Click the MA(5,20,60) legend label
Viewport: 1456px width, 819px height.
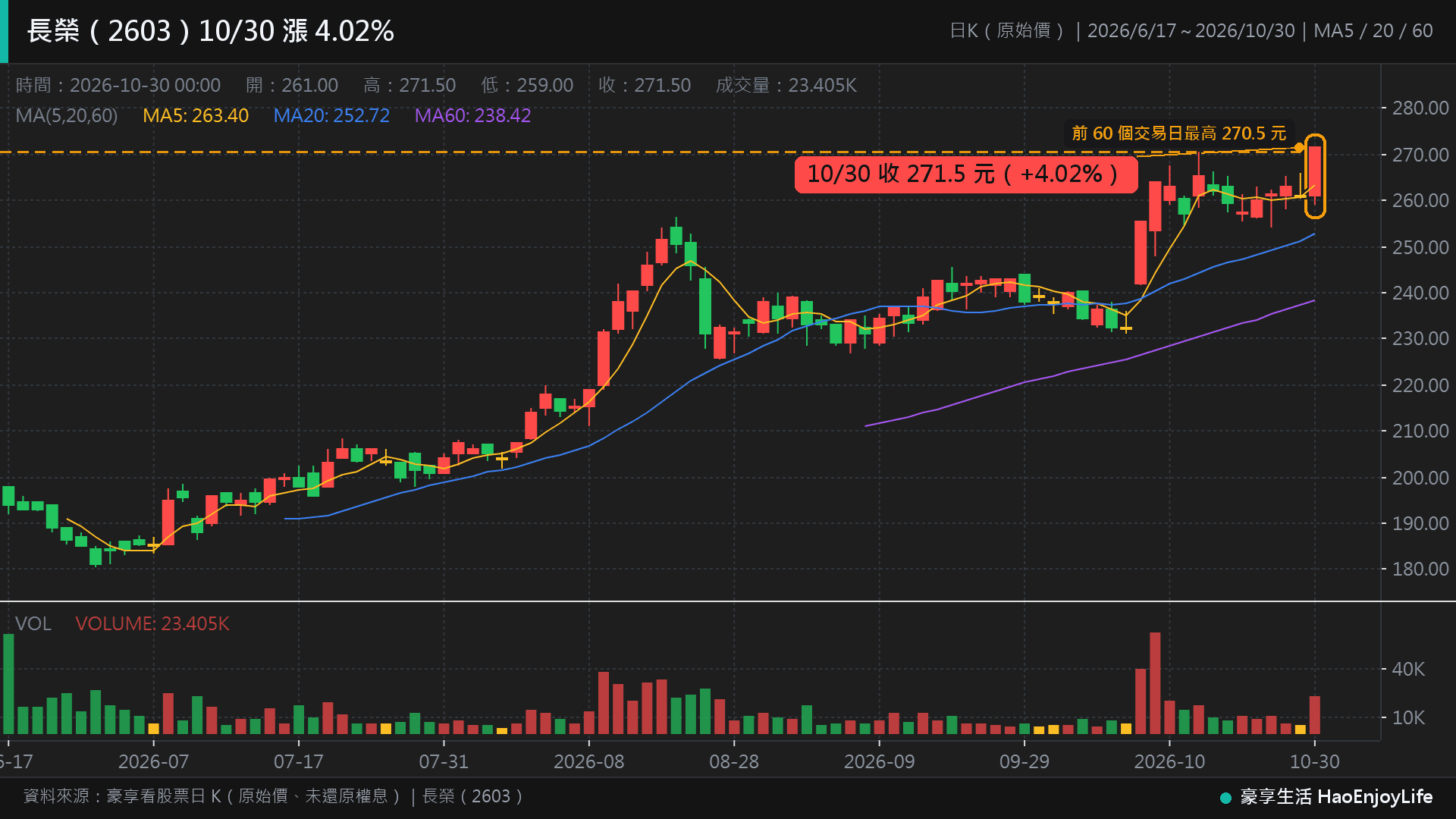(x=67, y=116)
